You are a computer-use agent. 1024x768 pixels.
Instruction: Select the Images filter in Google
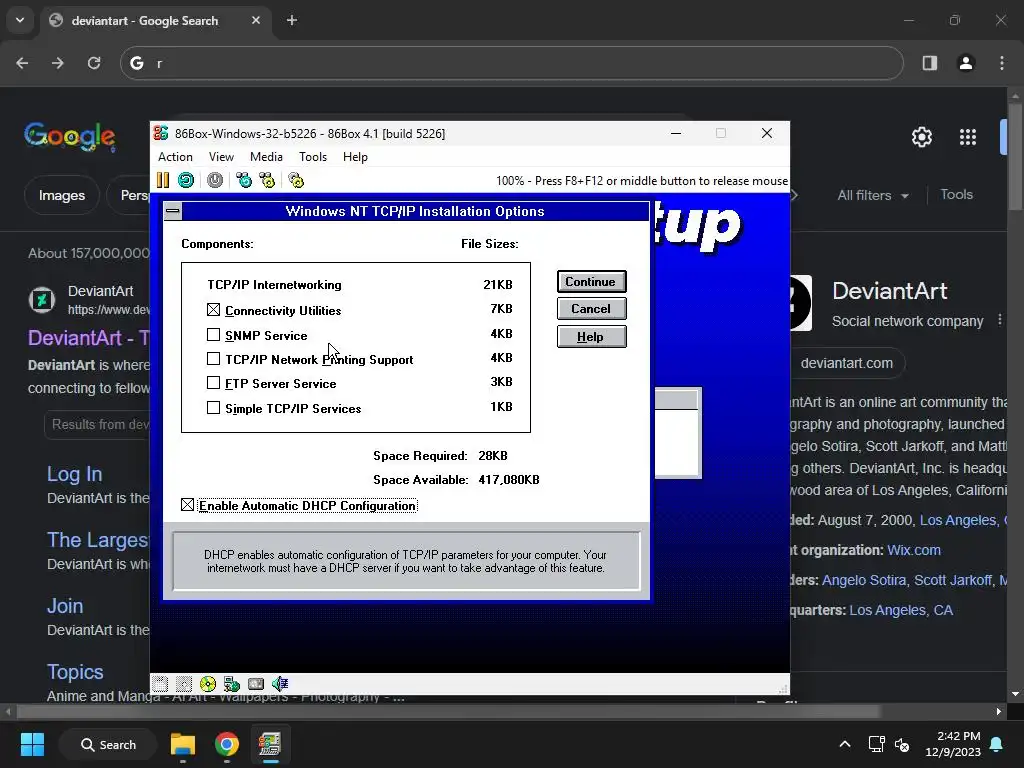[61, 195]
